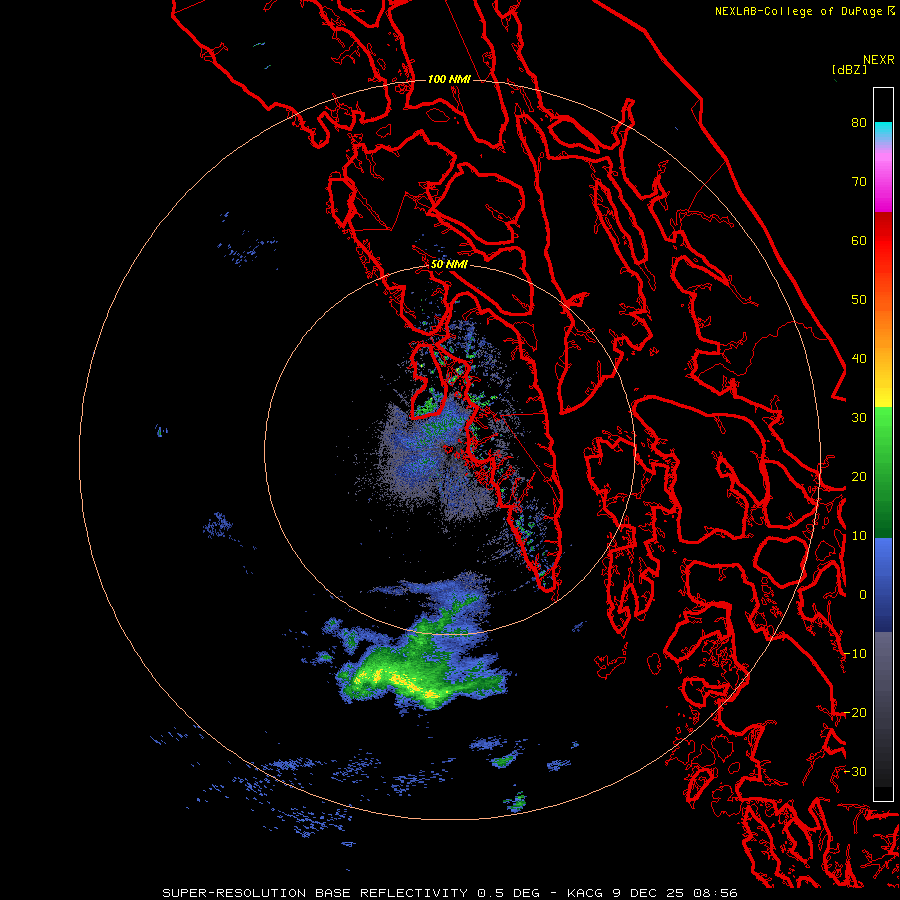The width and height of the screenshot is (900, 900).
Task: Pick the magenta band on the dBZ color bar
Action: 883,189
